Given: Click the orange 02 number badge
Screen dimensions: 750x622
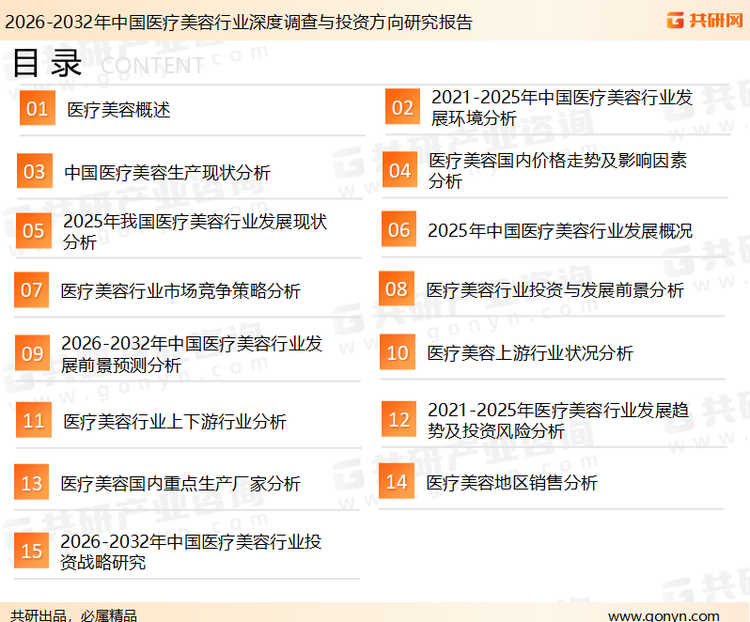Looking at the screenshot, I should click(403, 106).
